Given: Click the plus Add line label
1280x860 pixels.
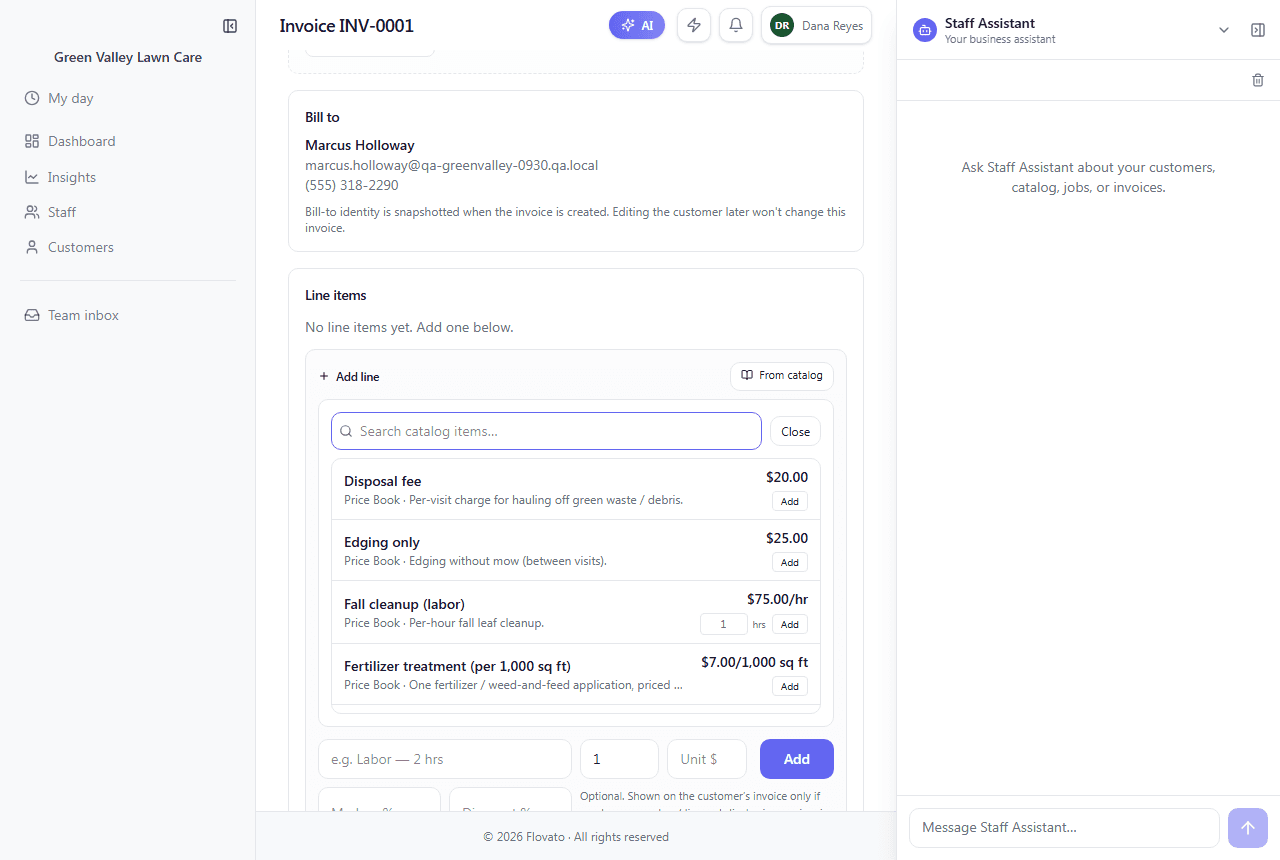Looking at the screenshot, I should [x=349, y=377].
